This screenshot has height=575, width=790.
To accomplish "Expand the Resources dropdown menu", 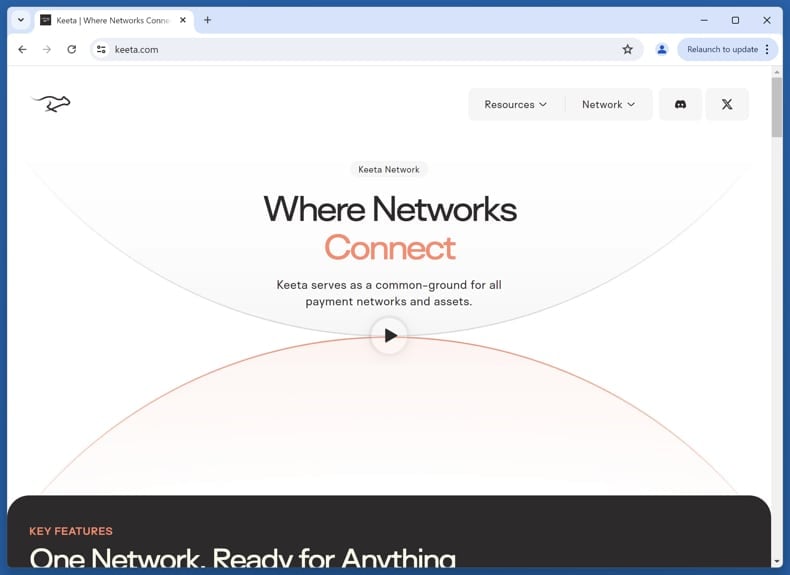I will coord(515,104).
